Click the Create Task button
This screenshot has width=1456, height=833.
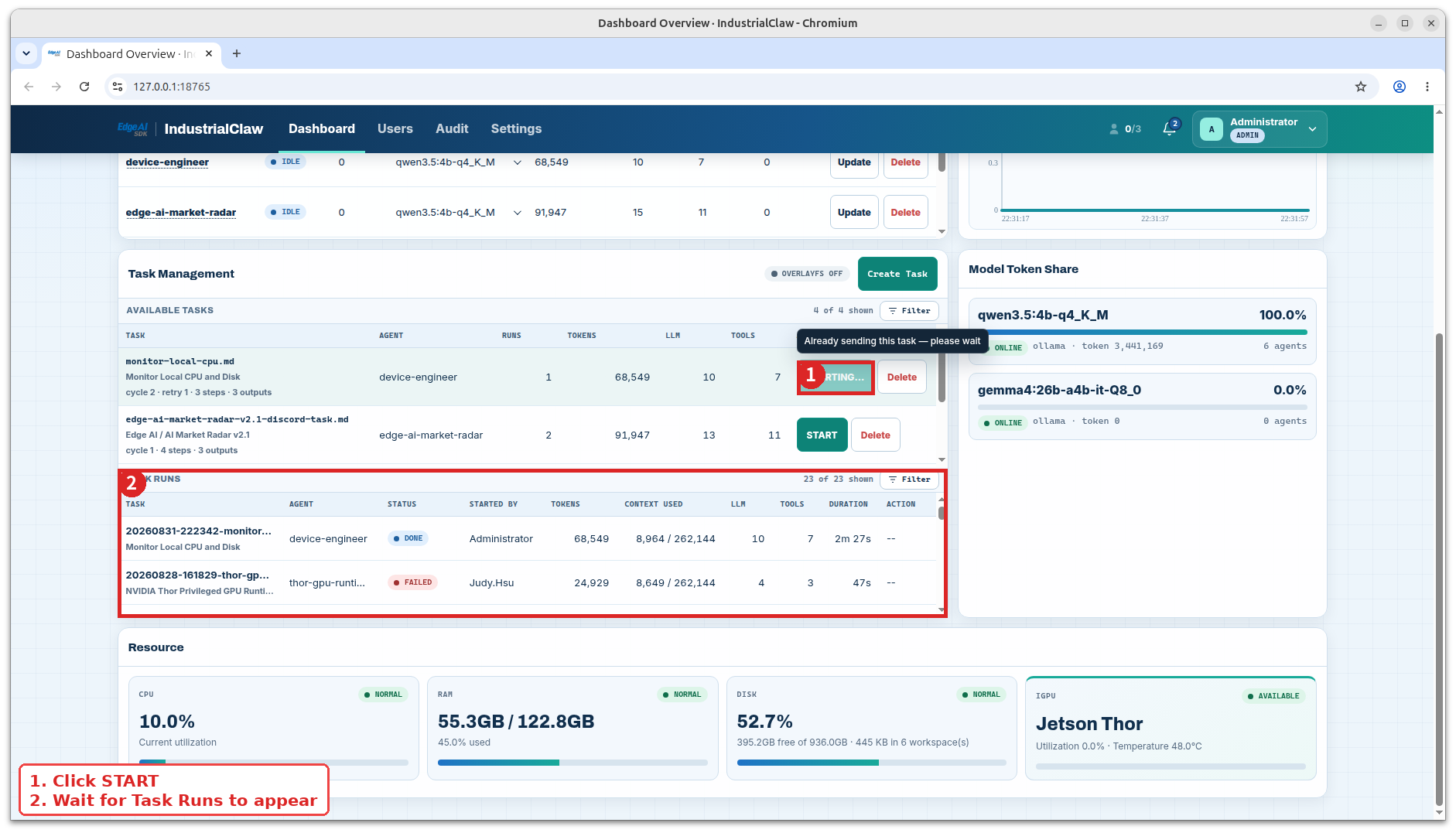897,274
